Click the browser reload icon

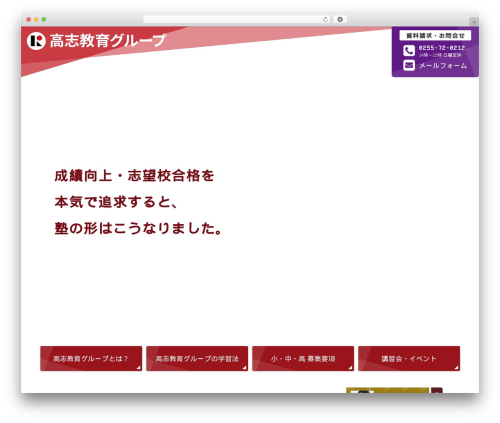(325, 19)
